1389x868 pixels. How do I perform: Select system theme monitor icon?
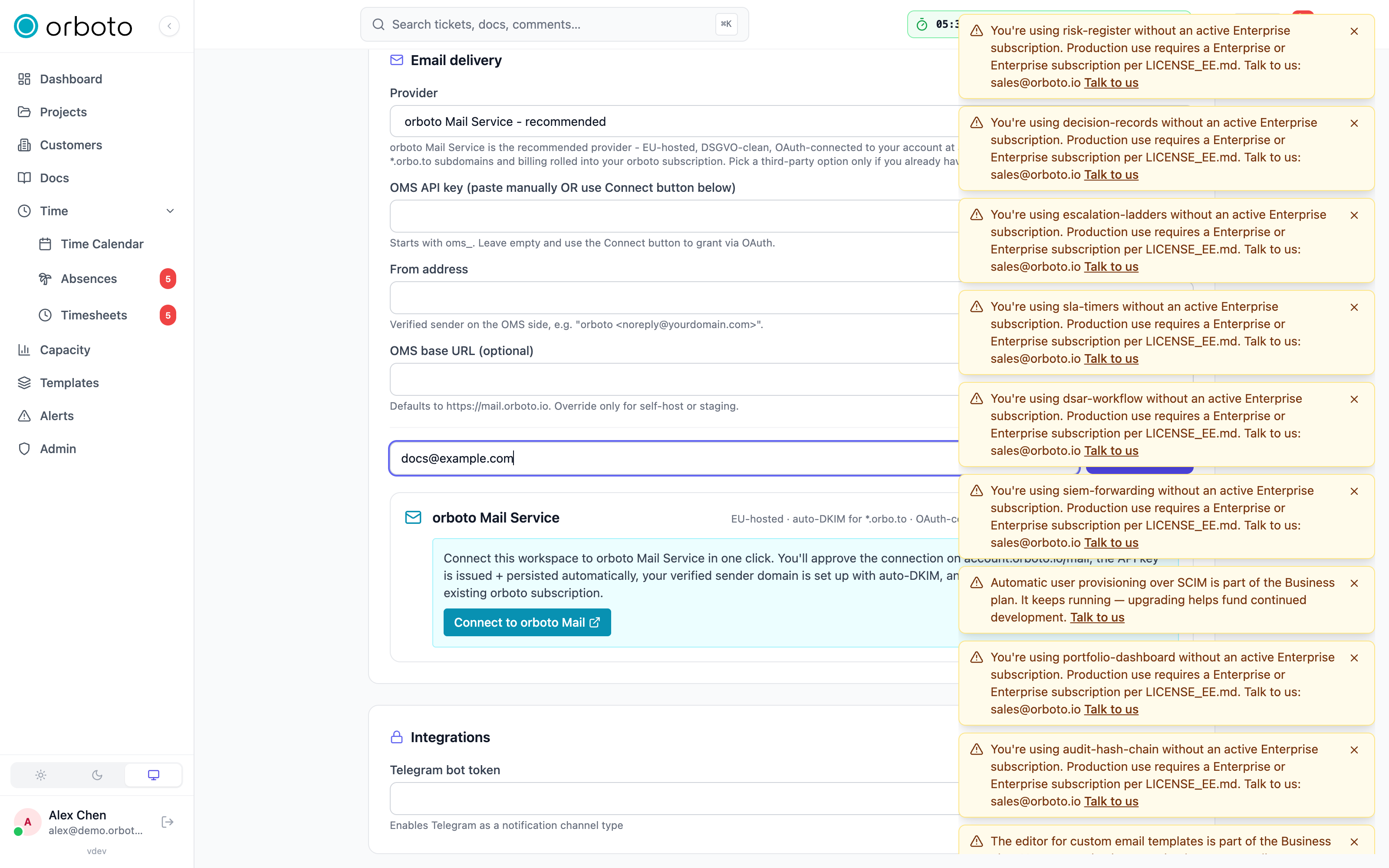(153, 775)
